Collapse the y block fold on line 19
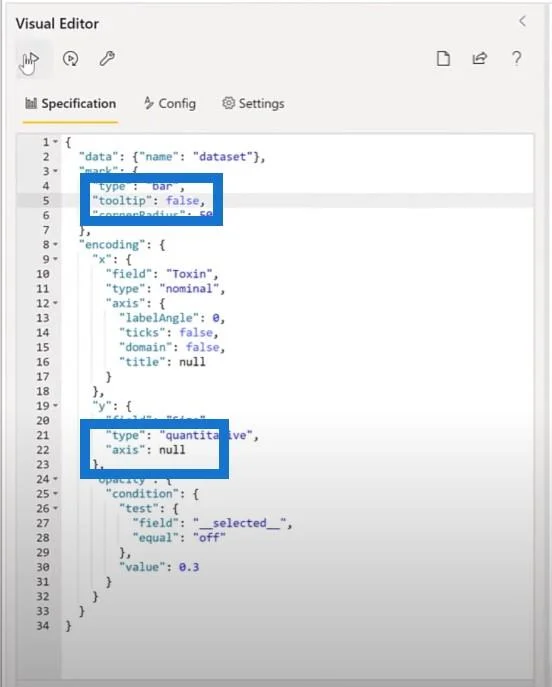The width and height of the screenshot is (552, 687). pos(56,406)
